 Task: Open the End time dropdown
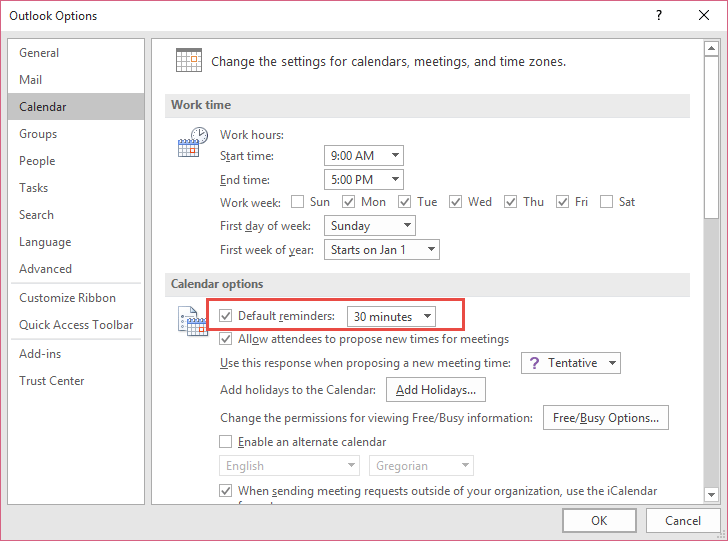[364, 179]
